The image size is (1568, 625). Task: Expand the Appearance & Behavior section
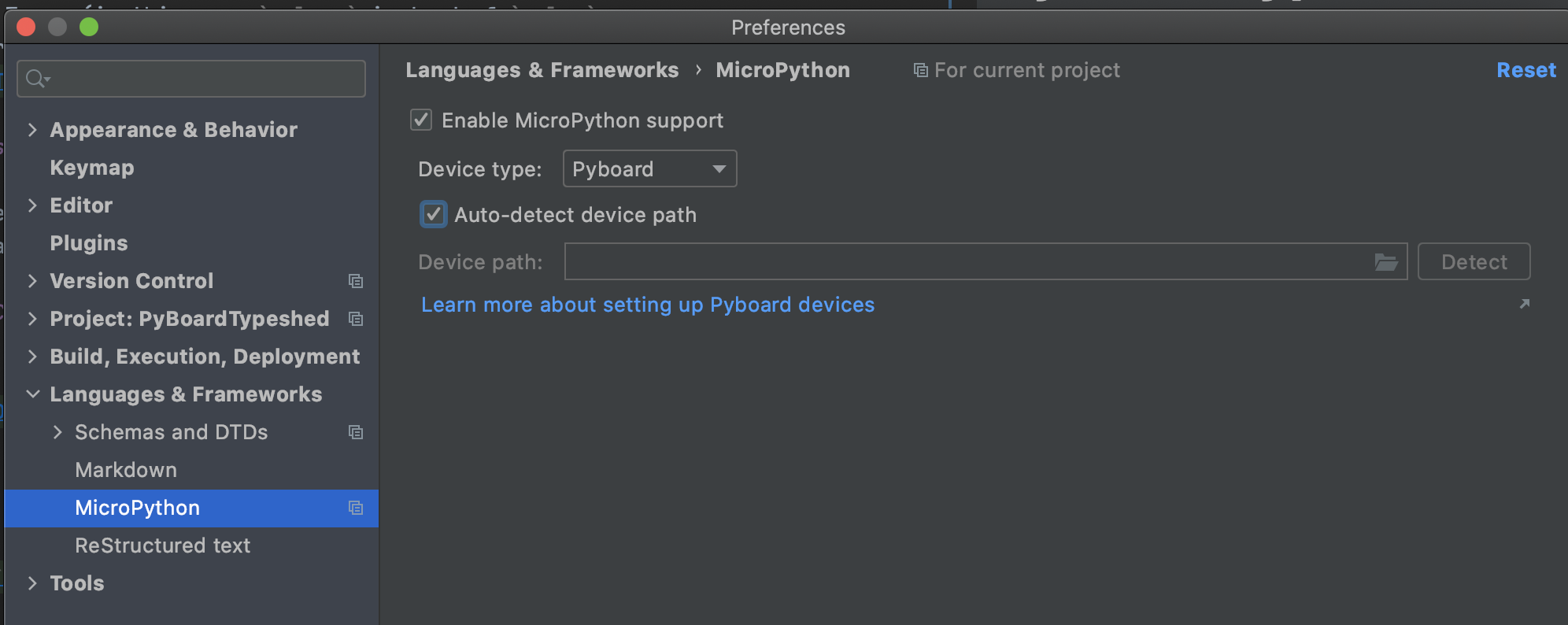[x=32, y=130]
